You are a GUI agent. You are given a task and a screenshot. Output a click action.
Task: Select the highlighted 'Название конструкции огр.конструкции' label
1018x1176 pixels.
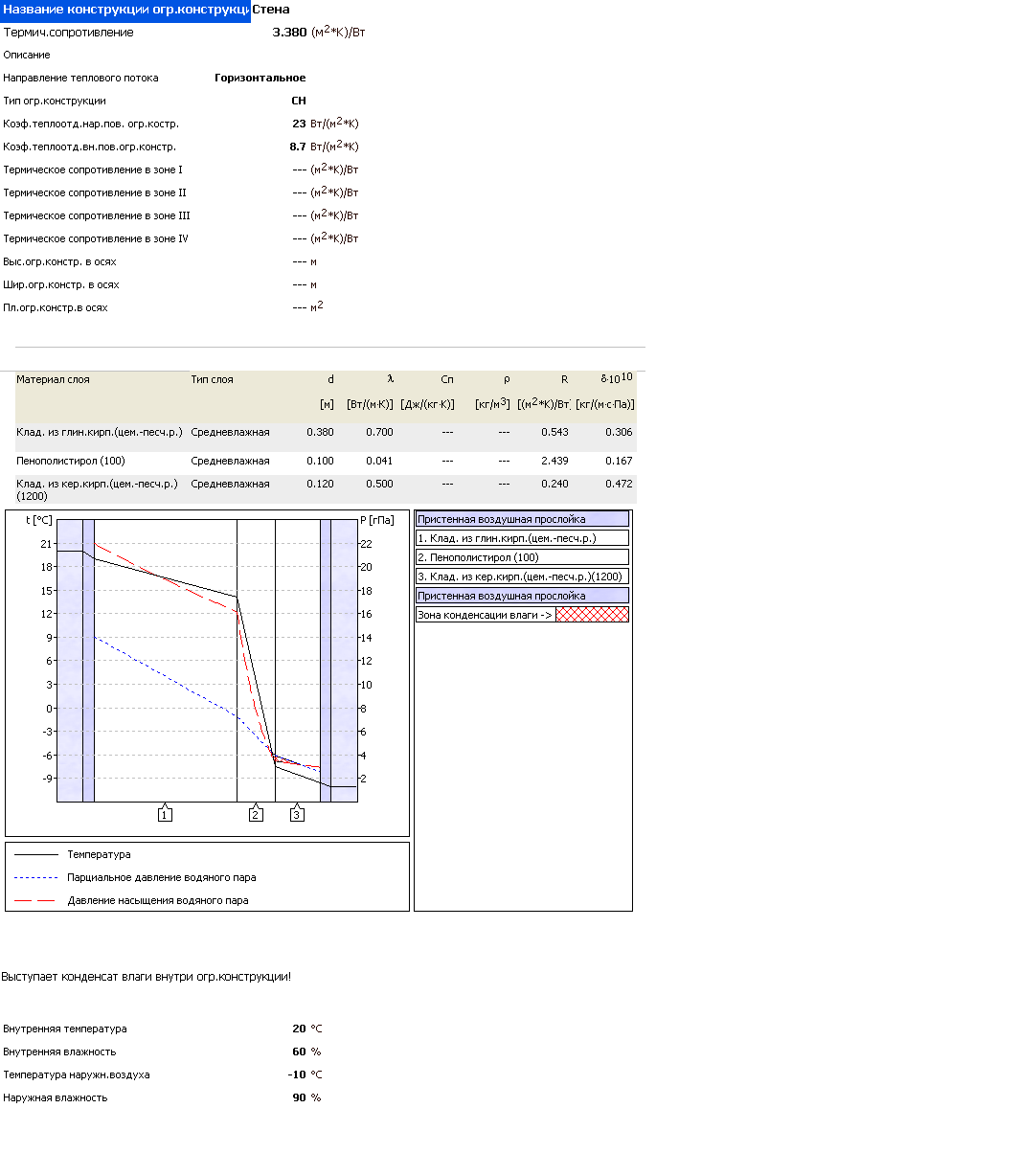click(125, 11)
